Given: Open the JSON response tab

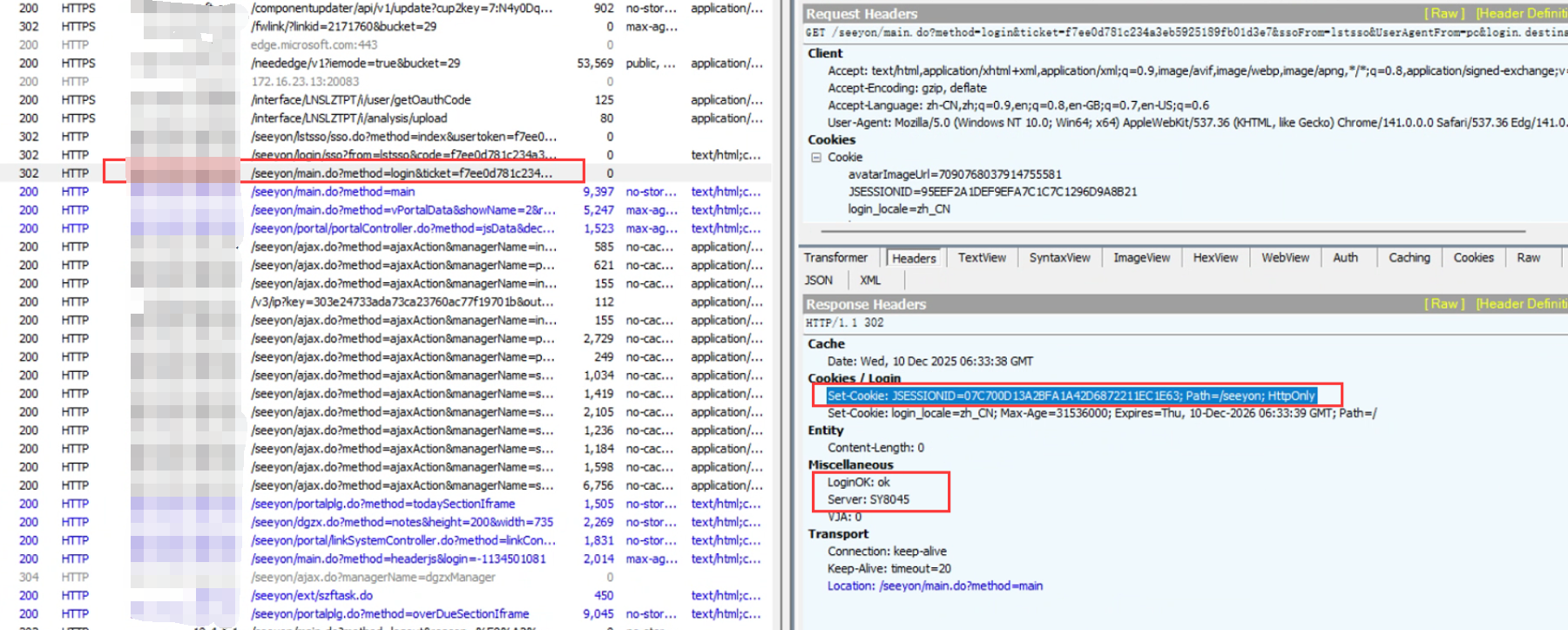Looking at the screenshot, I should [x=818, y=281].
